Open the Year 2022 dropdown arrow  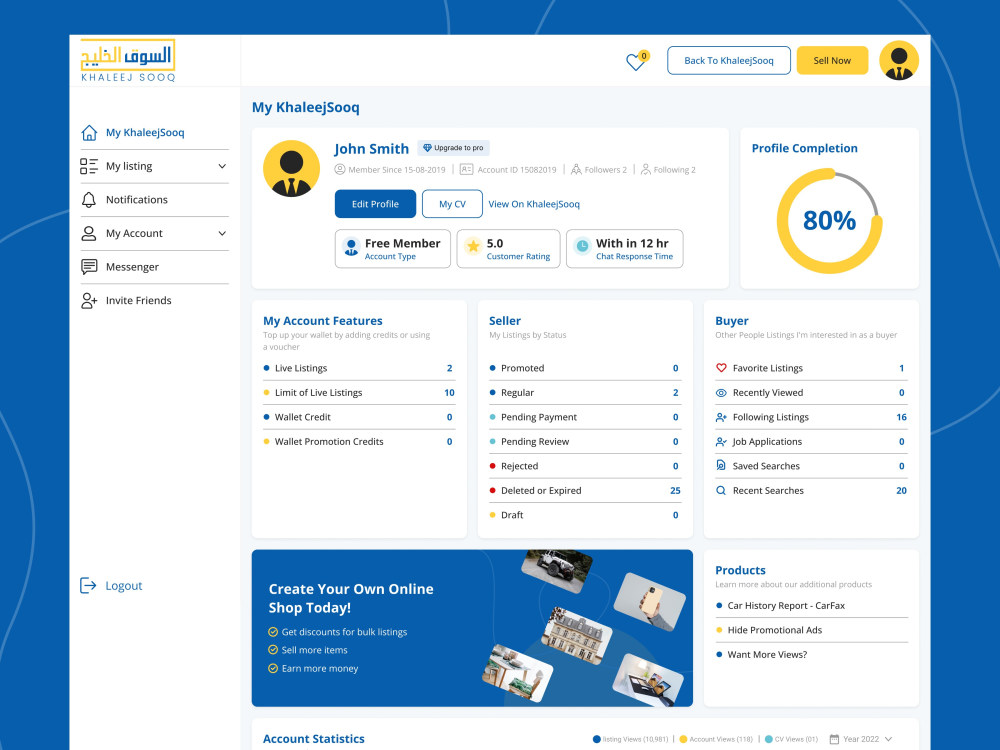coord(888,739)
